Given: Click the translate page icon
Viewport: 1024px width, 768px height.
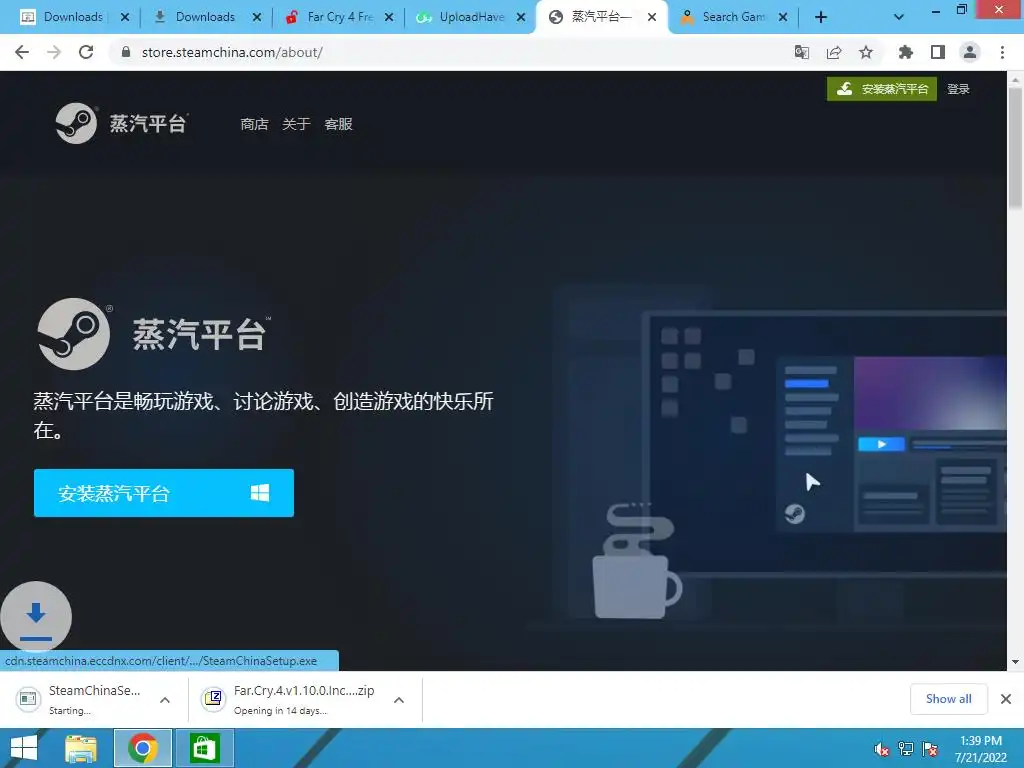Looking at the screenshot, I should 801,52.
